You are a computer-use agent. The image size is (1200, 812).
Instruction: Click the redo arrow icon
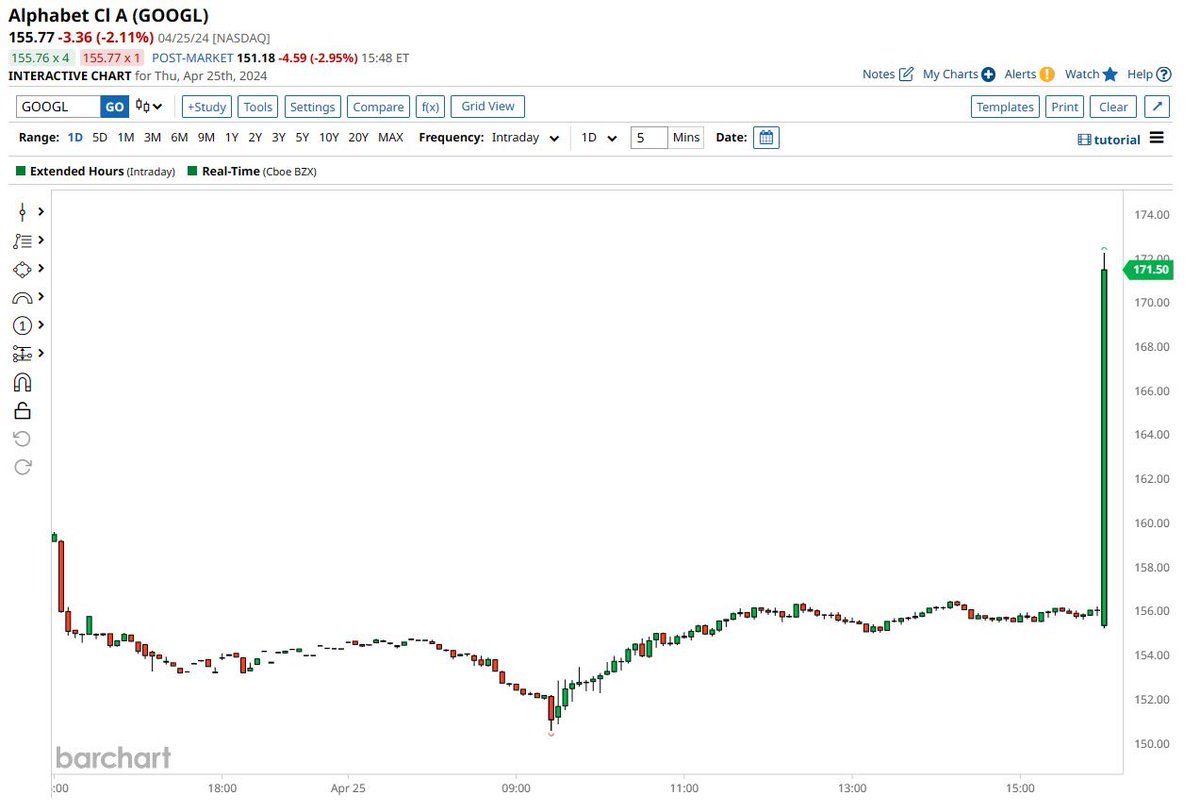pos(22,466)
